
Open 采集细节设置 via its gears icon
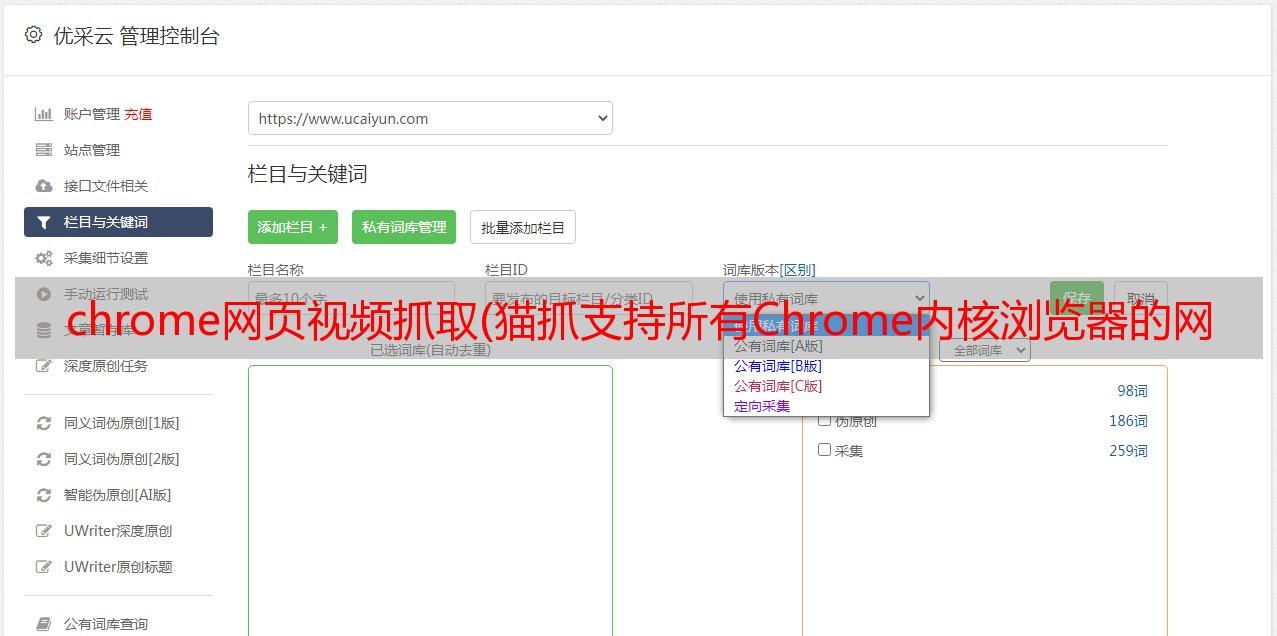(43, 258)
